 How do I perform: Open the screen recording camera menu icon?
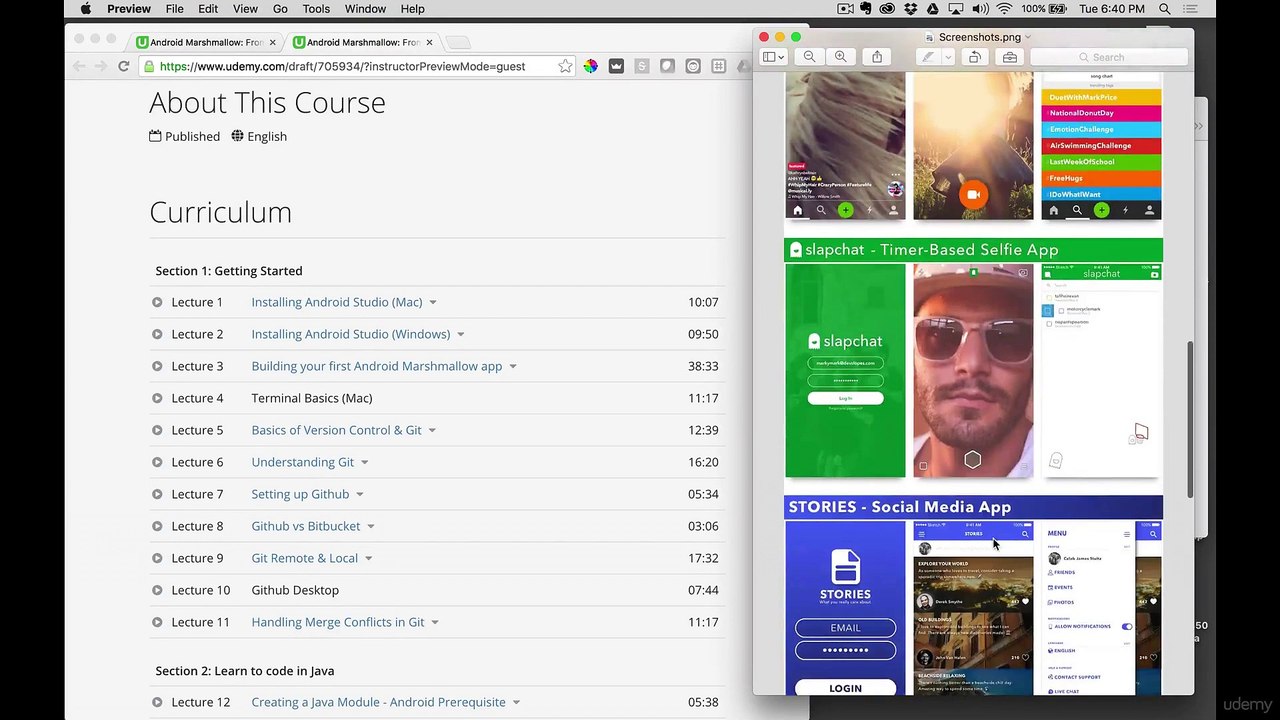pos(845,9)
